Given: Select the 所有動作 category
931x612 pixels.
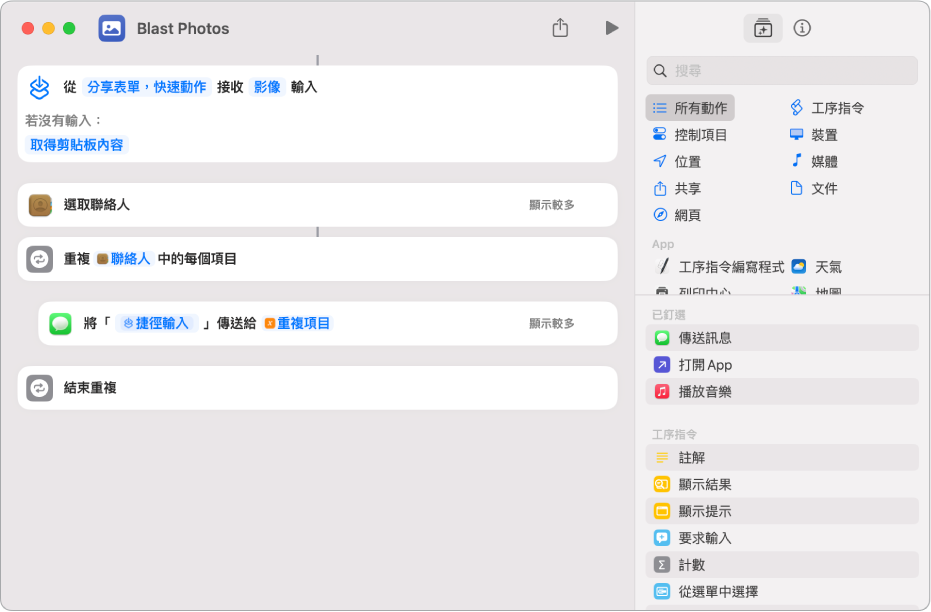Looking at the screenshot, I should coord(690,108).
